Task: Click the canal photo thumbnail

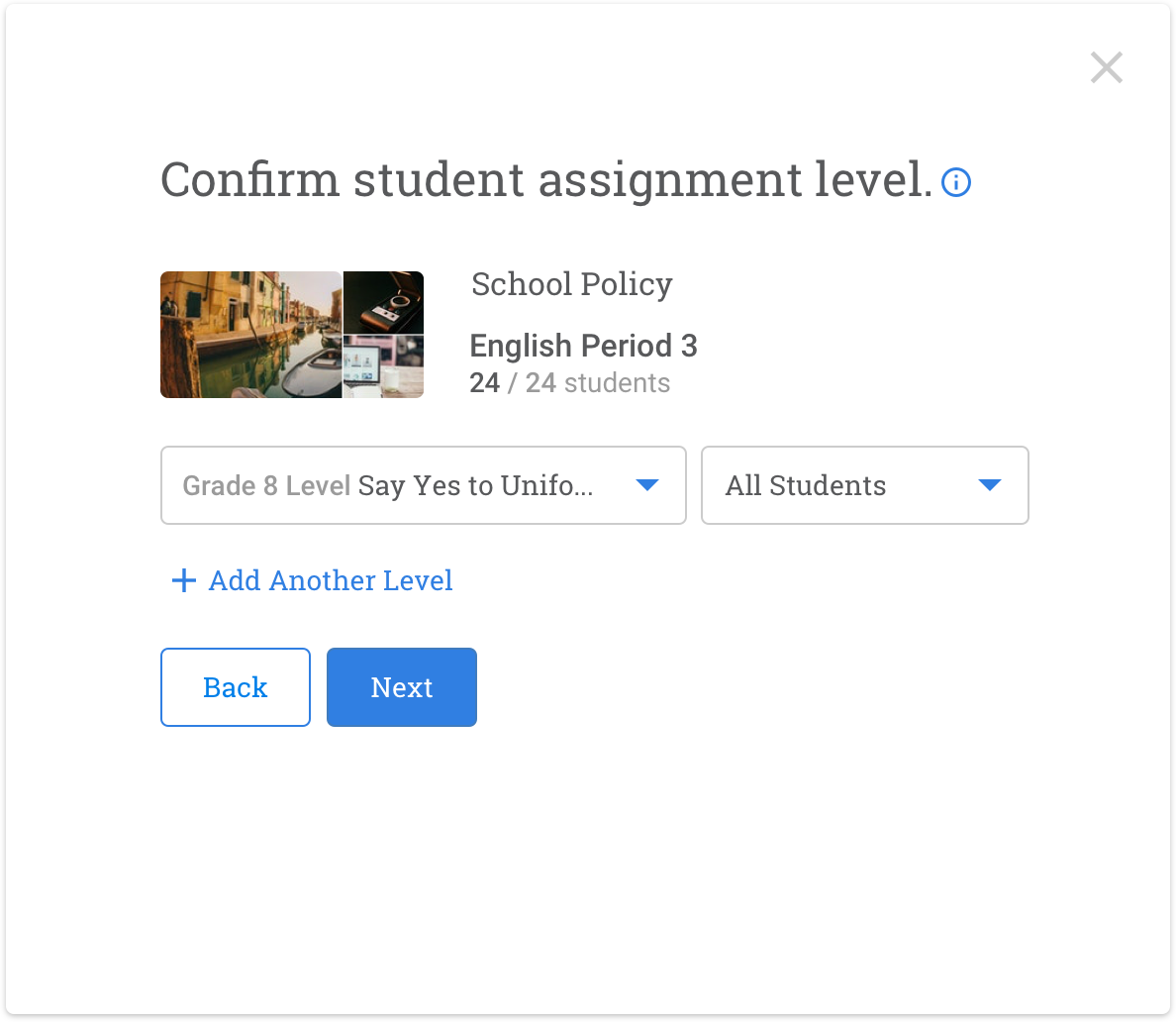Action: click(250, 335)
